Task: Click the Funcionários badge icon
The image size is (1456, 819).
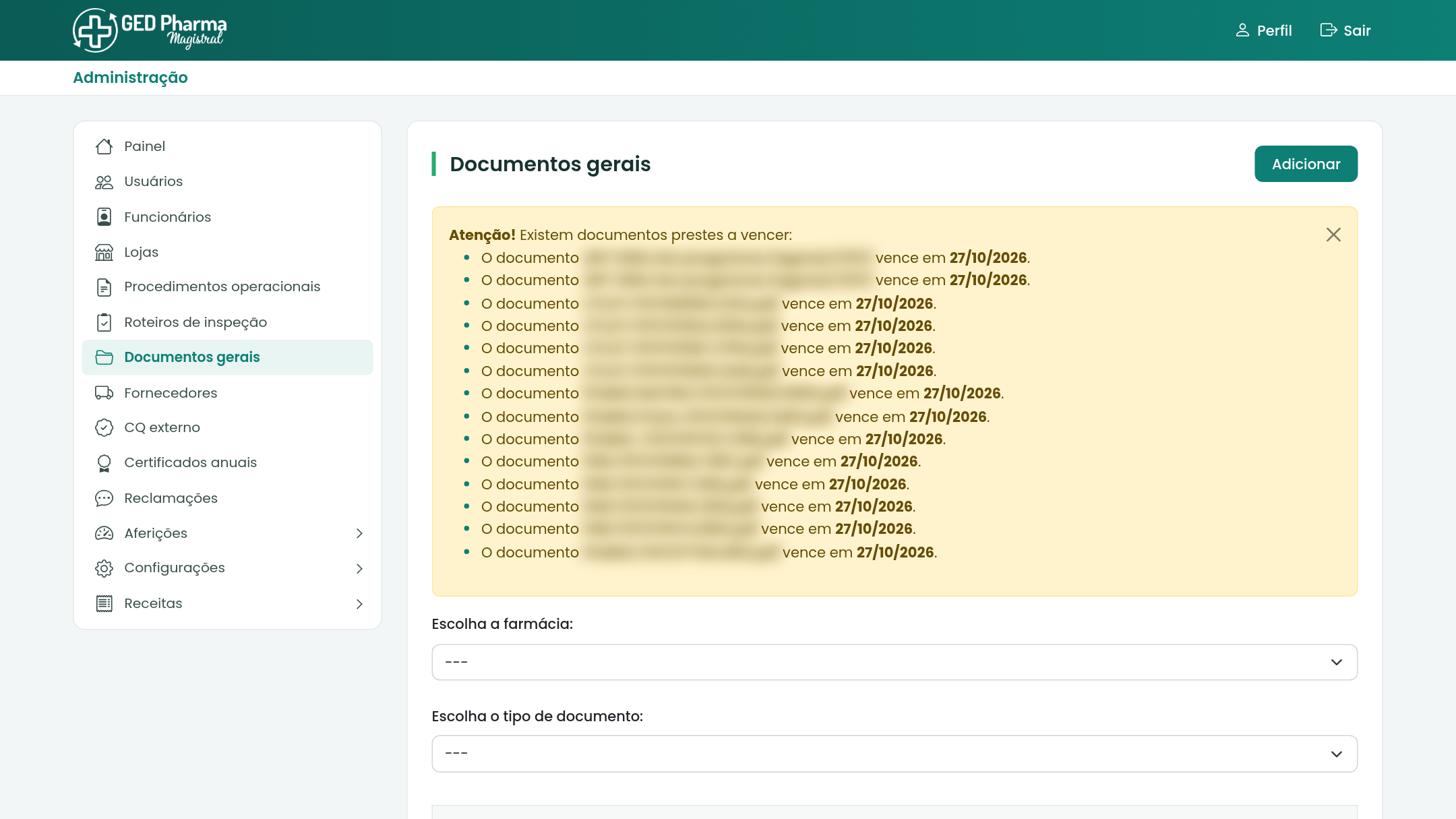Action: click(104, 217)
